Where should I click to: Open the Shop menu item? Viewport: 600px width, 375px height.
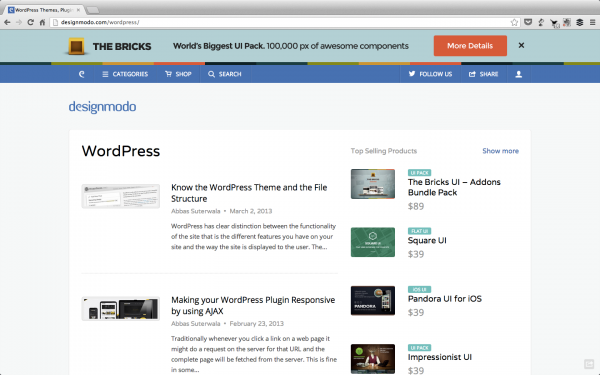(178, 74)
